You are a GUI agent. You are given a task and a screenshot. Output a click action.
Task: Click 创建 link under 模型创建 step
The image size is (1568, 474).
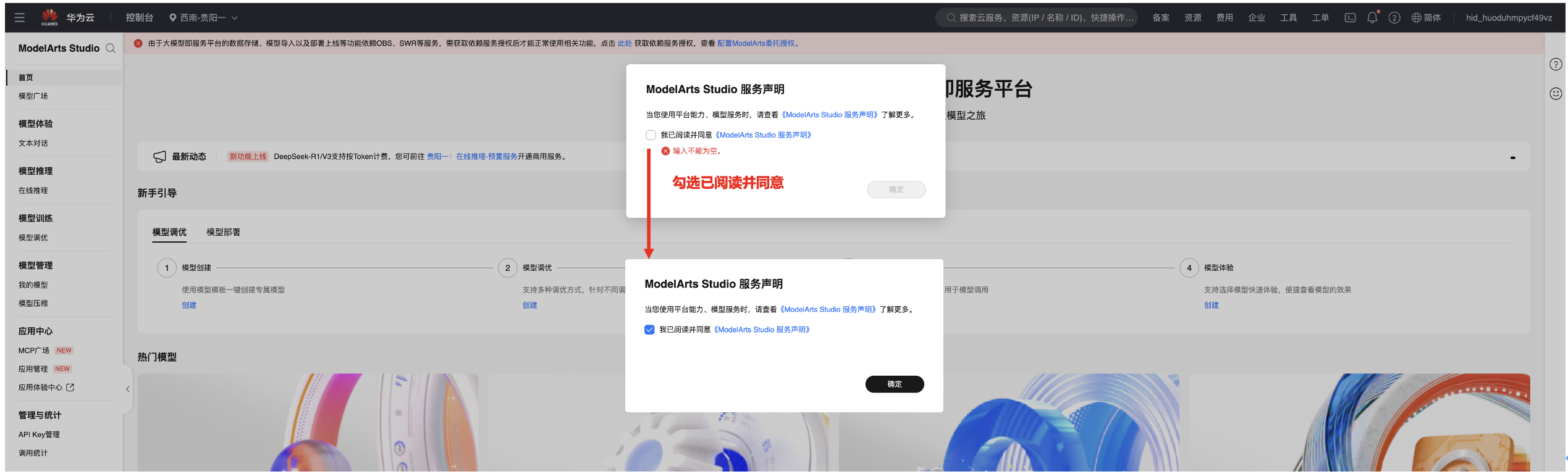189,306
